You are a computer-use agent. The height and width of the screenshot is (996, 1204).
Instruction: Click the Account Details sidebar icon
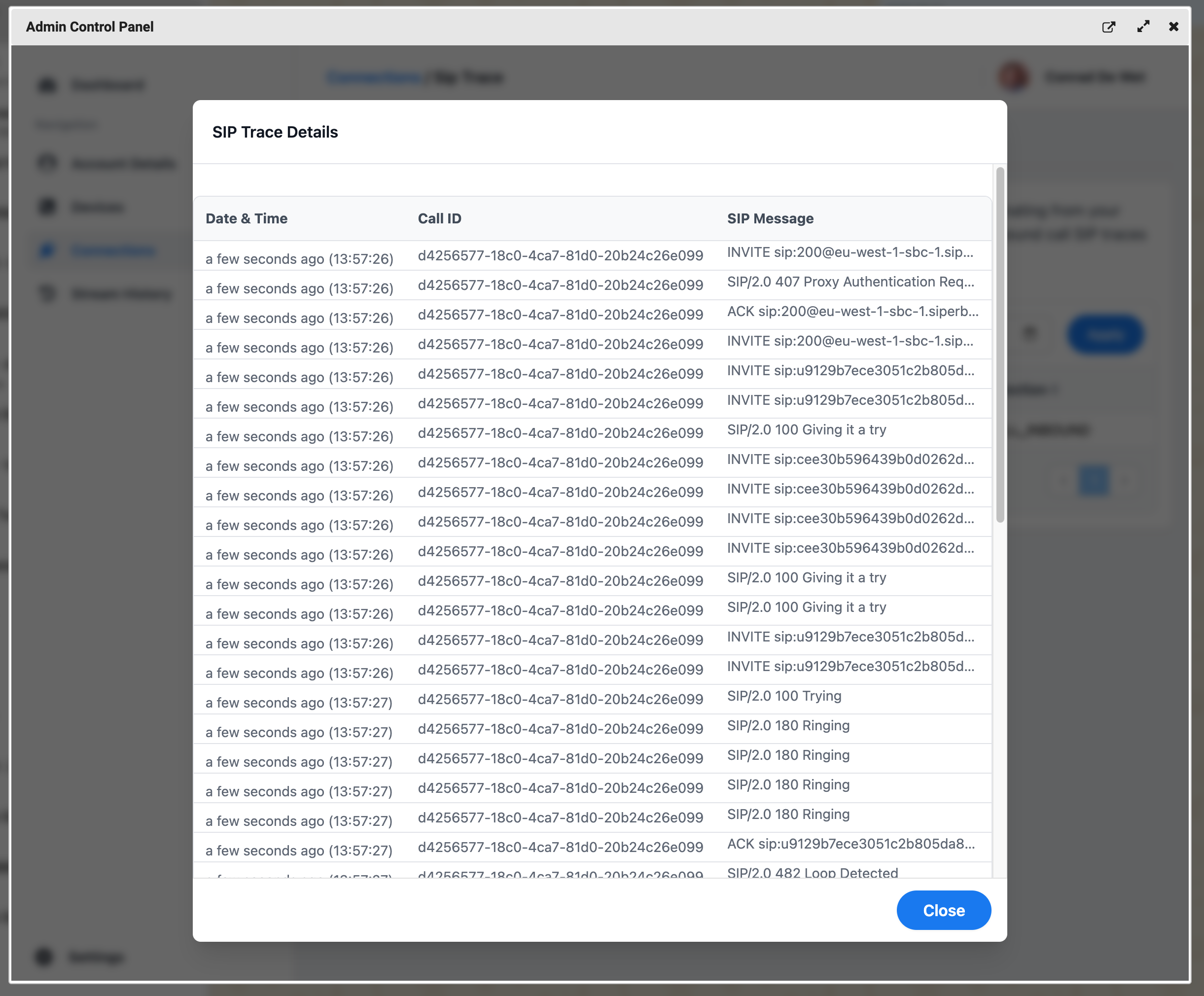[x=47, y=163]
